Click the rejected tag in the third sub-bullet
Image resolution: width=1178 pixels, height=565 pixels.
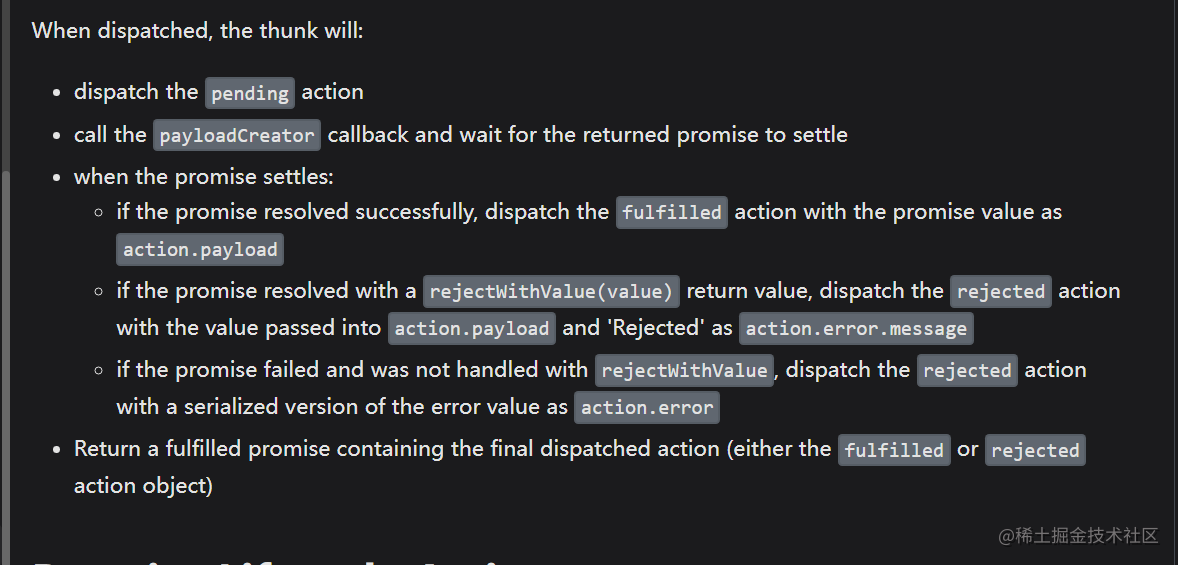tap(968, 370)
